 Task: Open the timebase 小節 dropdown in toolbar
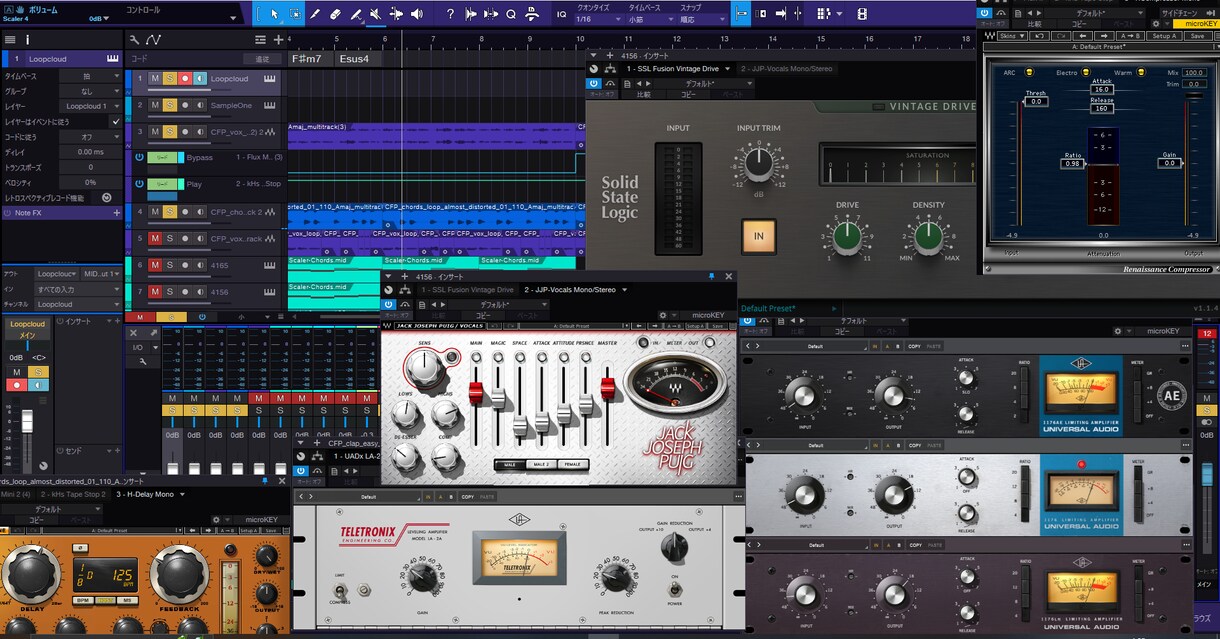[650, 19]
